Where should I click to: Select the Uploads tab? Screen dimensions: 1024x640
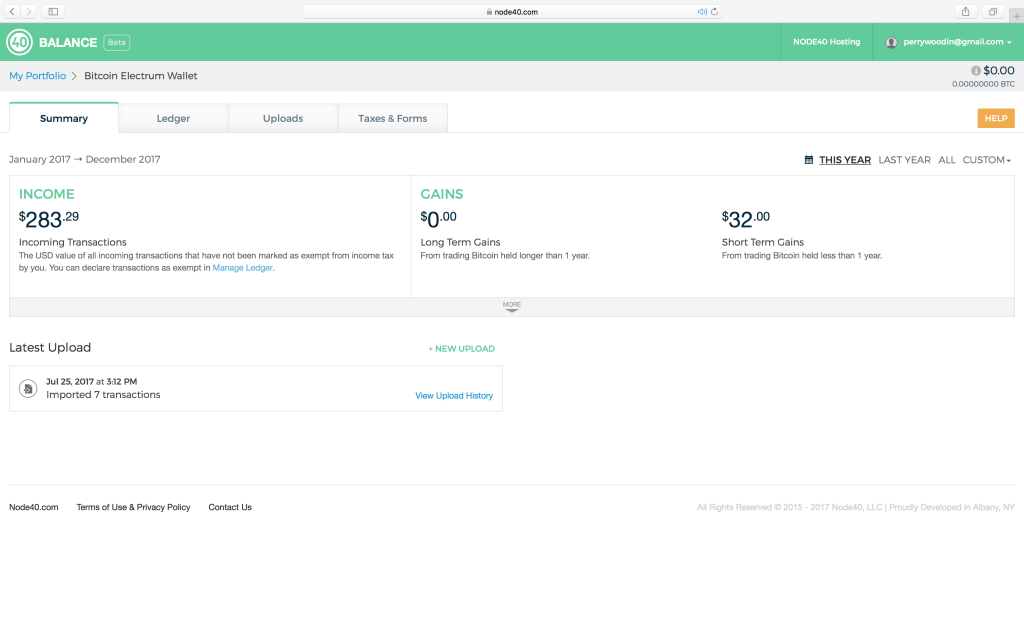click(283, 118)
